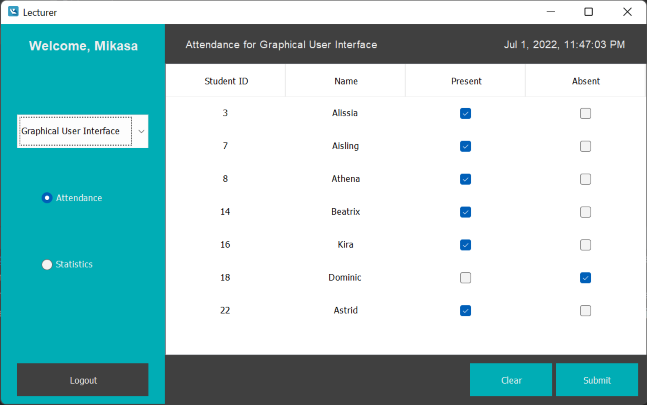Expand course list using the dropdown arrow
This screenshot has height=405, width=647.
141,132
